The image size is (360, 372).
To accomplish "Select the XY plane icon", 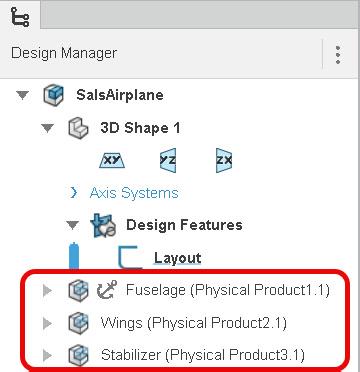I will click(112, 160).
